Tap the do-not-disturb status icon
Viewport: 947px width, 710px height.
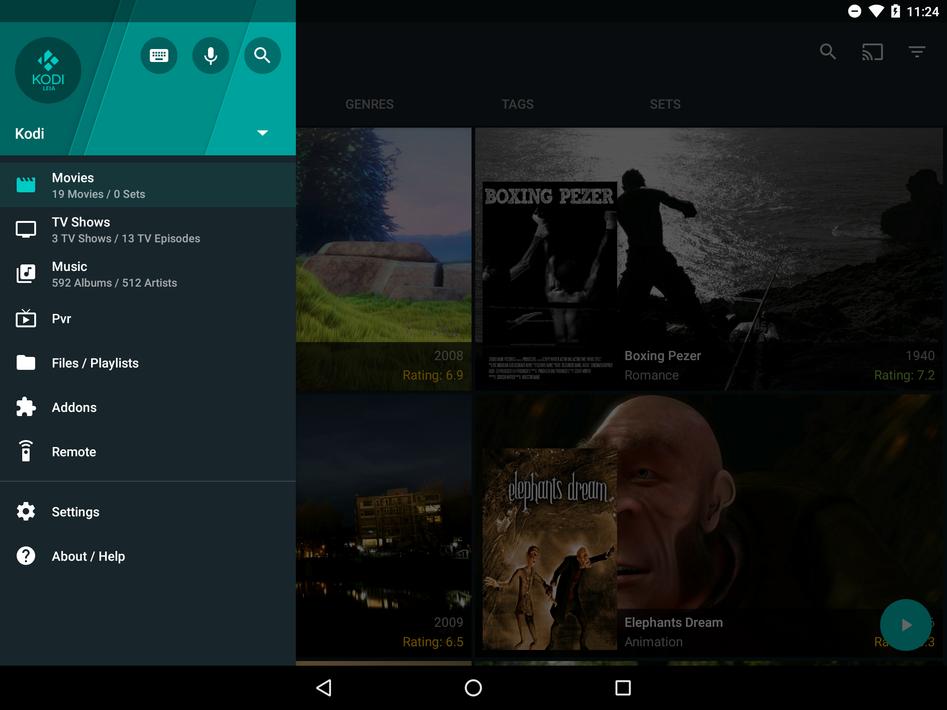855,11
